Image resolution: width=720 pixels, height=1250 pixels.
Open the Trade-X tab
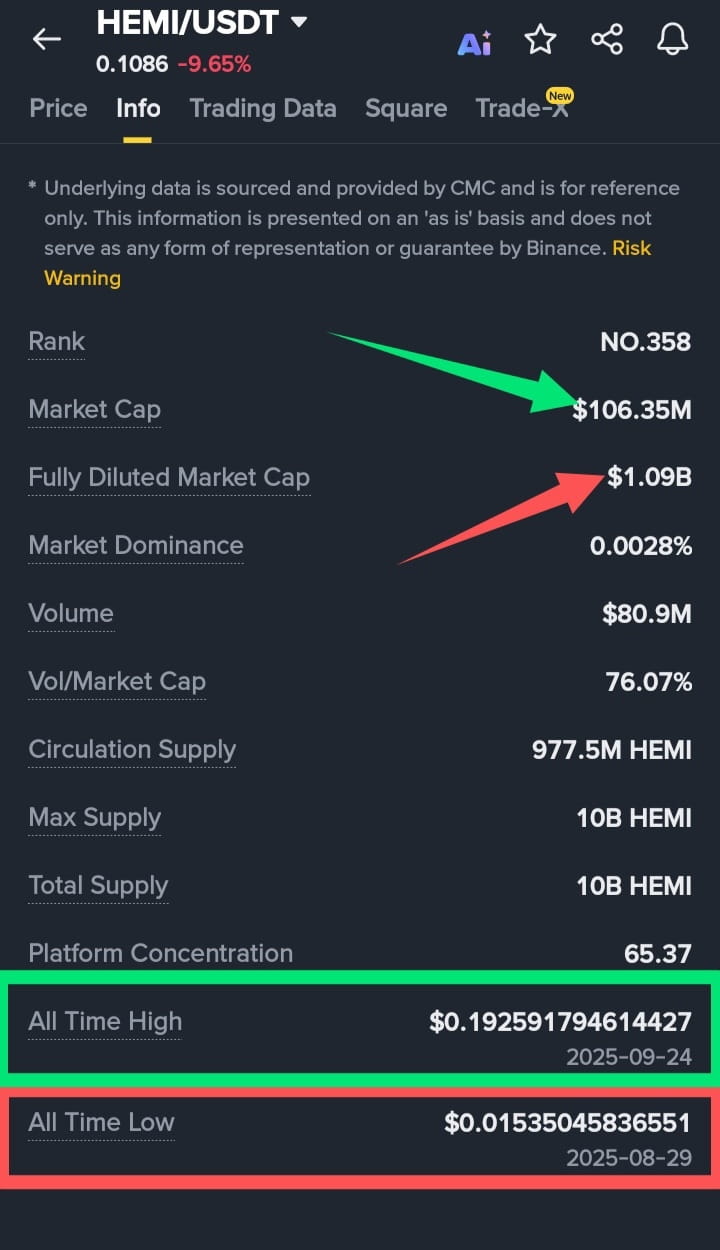tap(522, 107)
